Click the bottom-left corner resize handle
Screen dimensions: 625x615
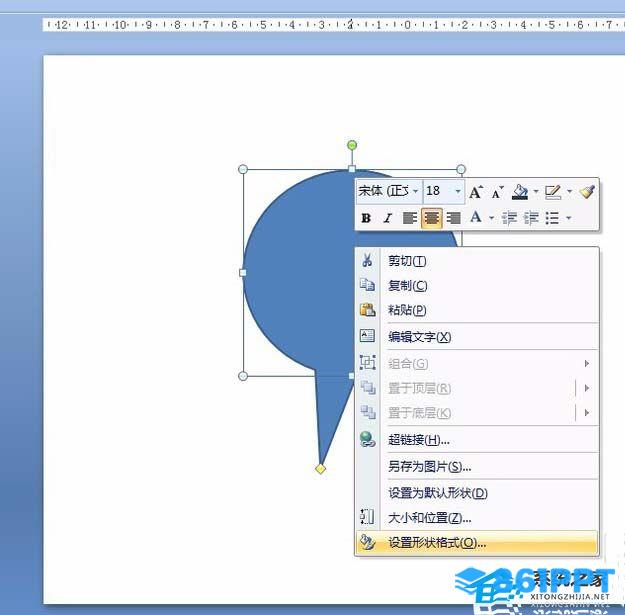click(243, 376)
